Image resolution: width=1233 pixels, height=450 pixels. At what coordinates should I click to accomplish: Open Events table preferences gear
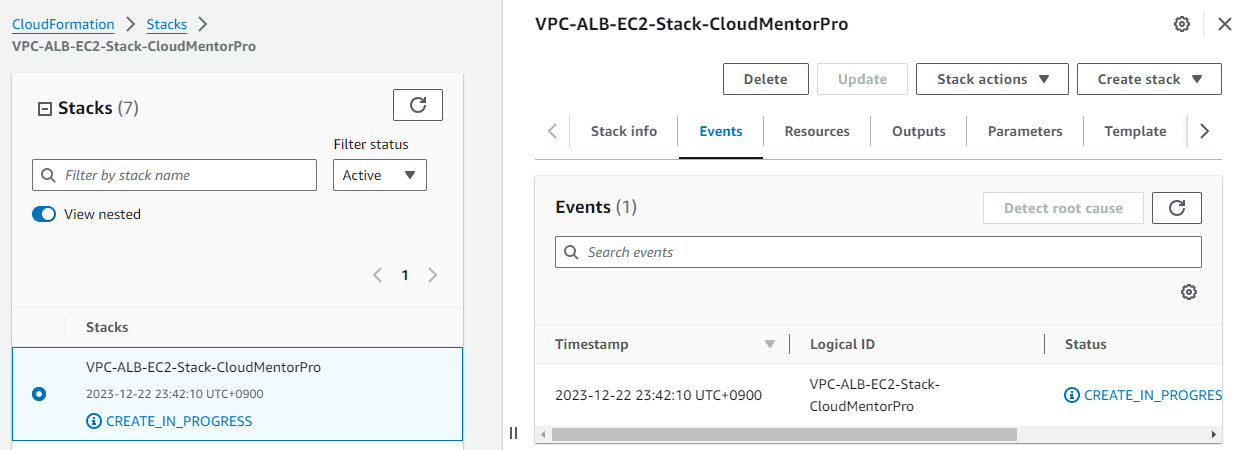1189,292
